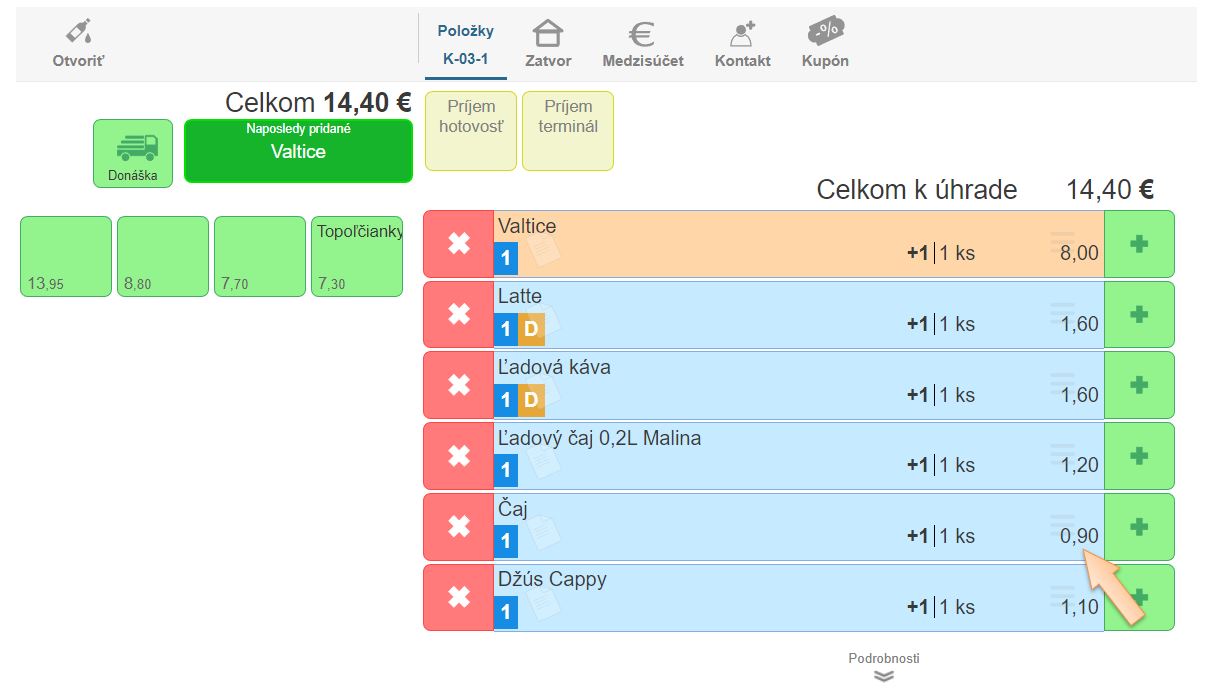
Task: Toggle the D badge on Latte
Action: (x=531, y=329)
